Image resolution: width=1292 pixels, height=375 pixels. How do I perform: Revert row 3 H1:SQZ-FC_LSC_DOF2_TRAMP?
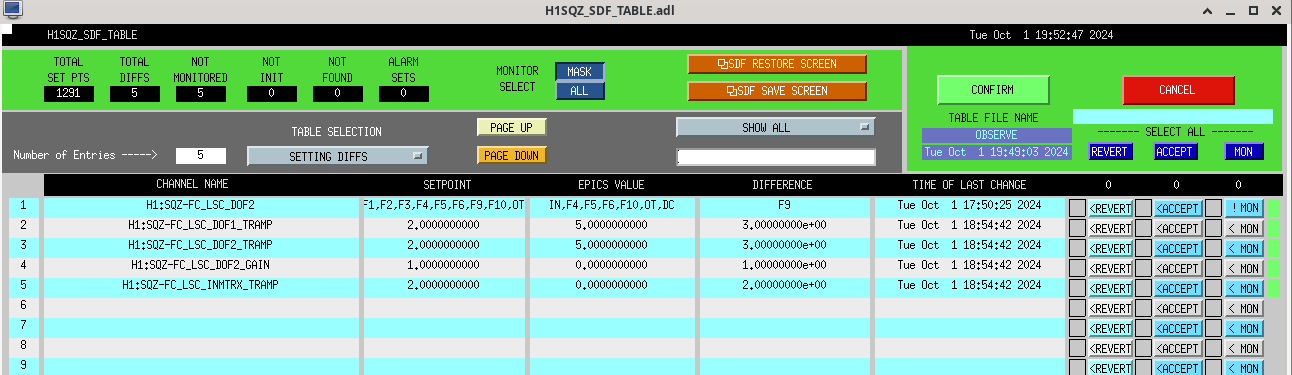click(1110, 248)
